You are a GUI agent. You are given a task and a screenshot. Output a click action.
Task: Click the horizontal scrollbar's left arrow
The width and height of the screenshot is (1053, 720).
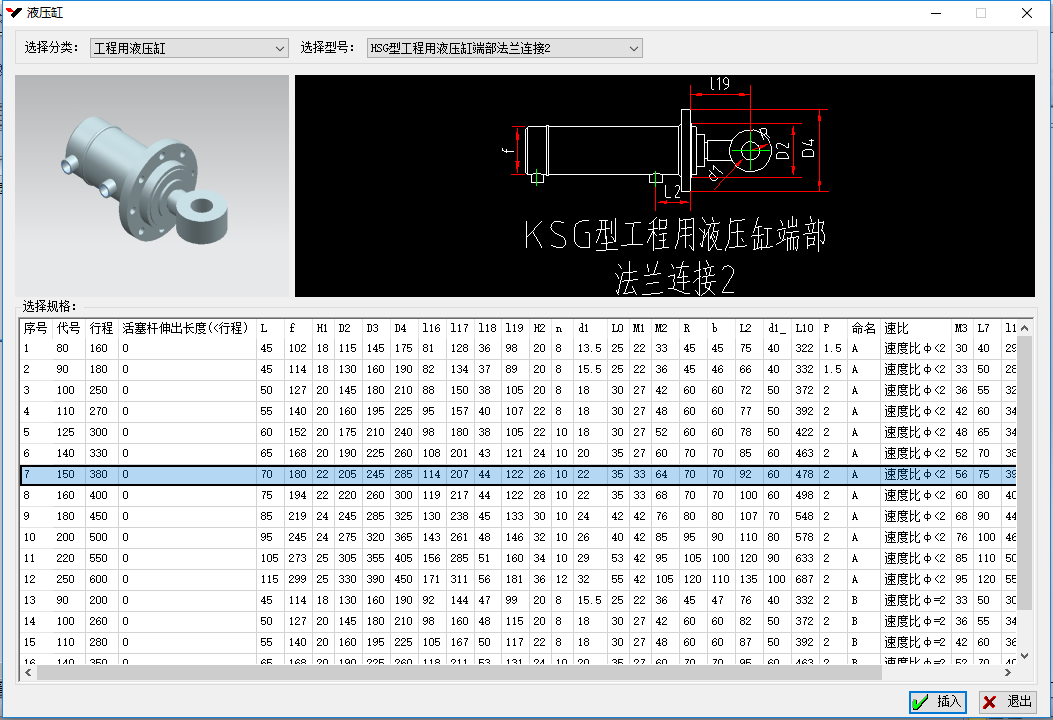click(28, 672)
